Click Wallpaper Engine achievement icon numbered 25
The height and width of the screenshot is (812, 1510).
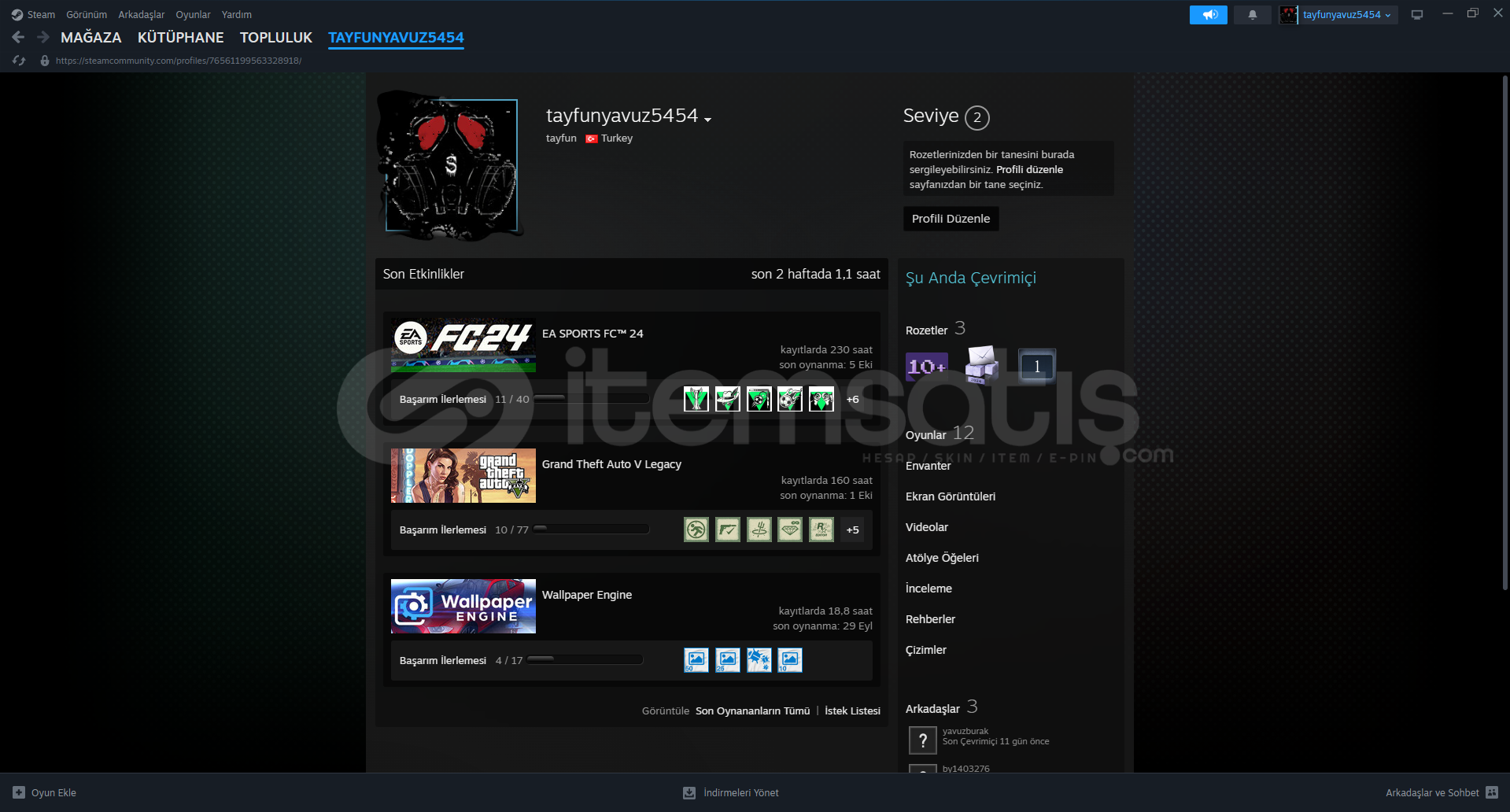[x=728, y=660]
